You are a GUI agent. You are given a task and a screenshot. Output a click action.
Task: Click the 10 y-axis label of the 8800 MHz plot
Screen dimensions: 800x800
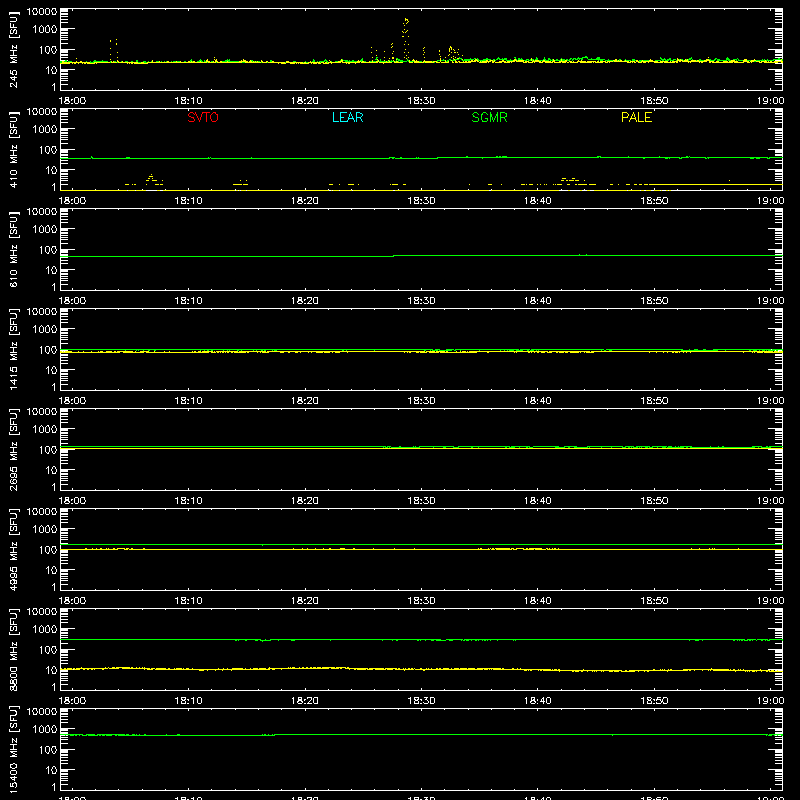coord(51,670)
